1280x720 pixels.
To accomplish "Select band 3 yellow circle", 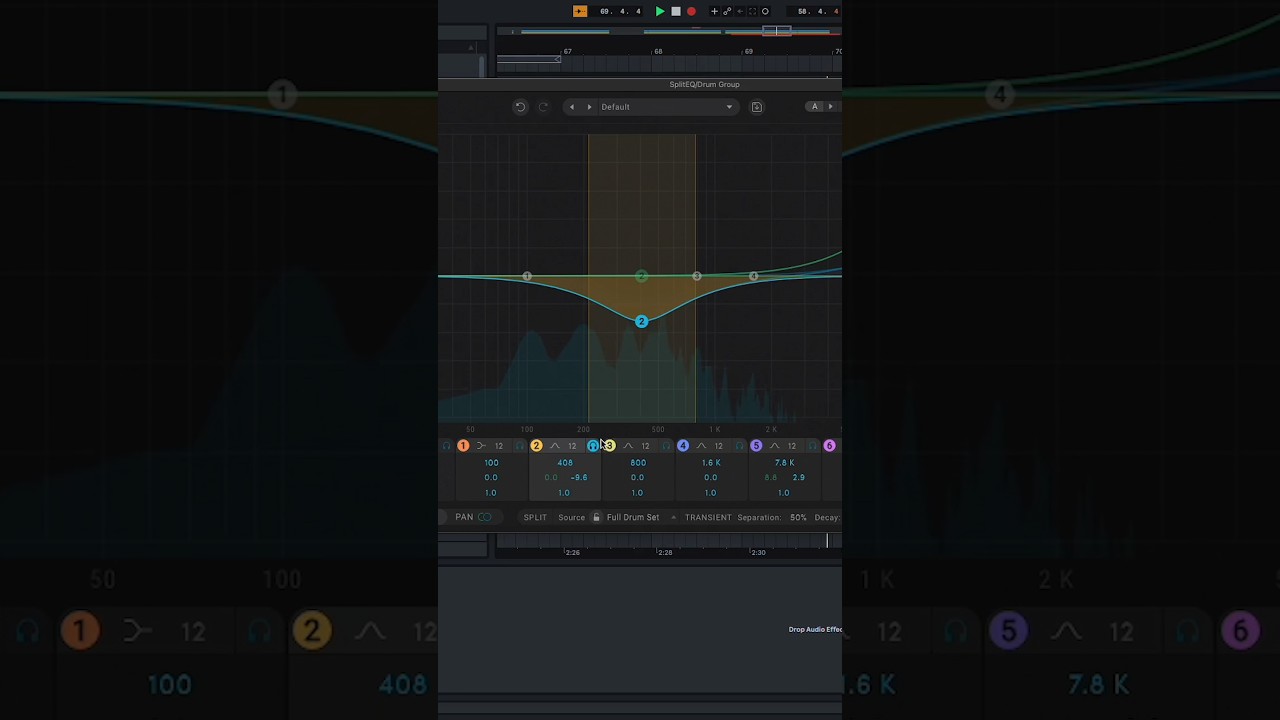I will [609, 446].
